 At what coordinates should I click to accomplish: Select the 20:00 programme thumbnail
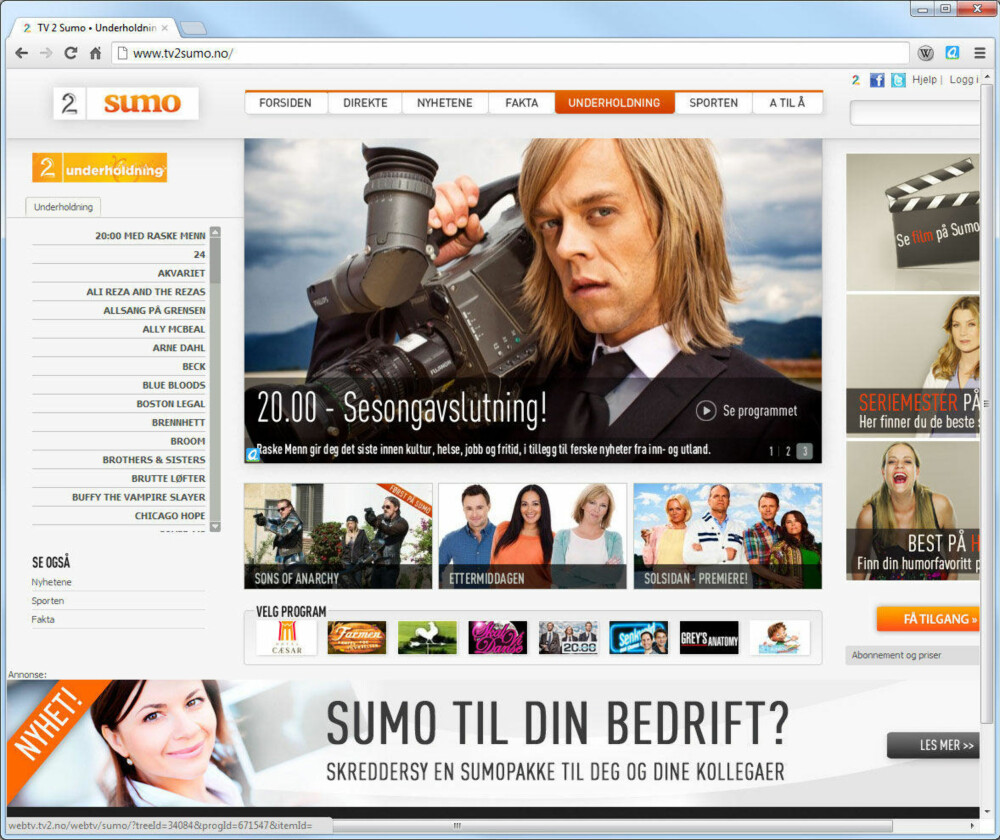(x=568, y=638)
